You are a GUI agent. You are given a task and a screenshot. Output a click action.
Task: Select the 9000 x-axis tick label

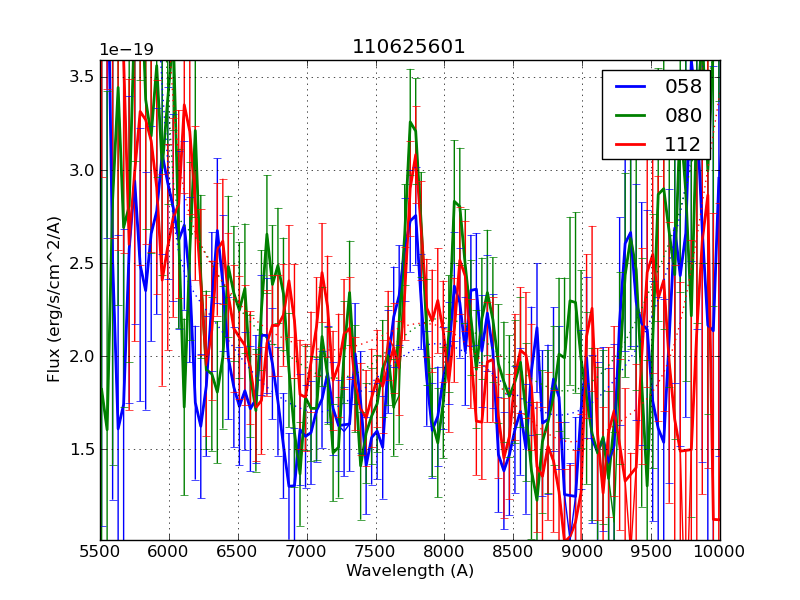[x=582, y=552]
